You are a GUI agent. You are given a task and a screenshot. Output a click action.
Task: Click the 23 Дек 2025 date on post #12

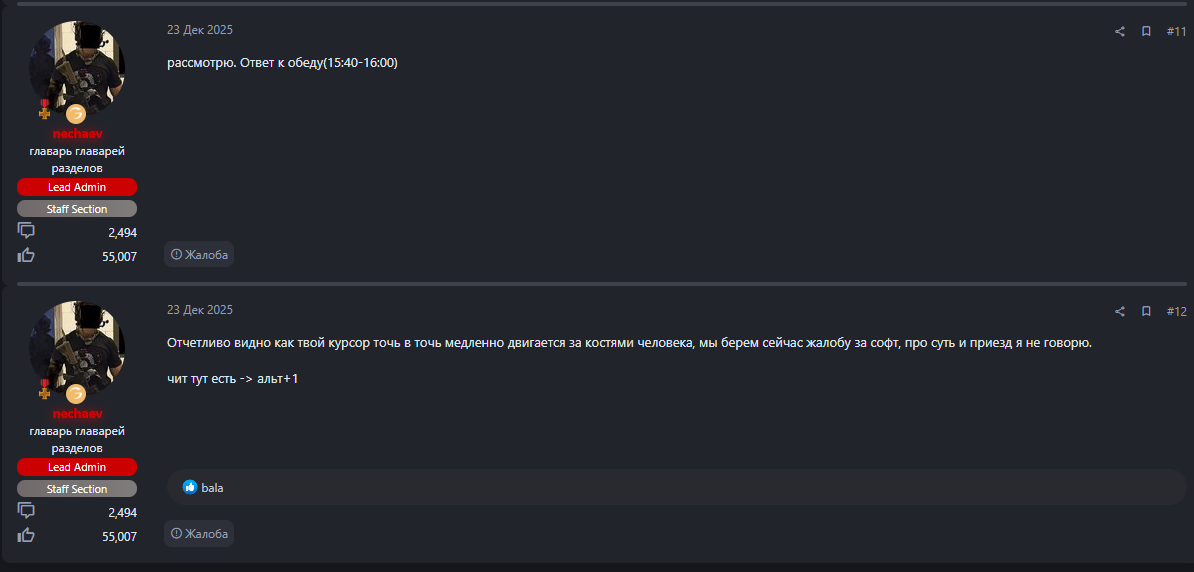click(x=200, y=310)
